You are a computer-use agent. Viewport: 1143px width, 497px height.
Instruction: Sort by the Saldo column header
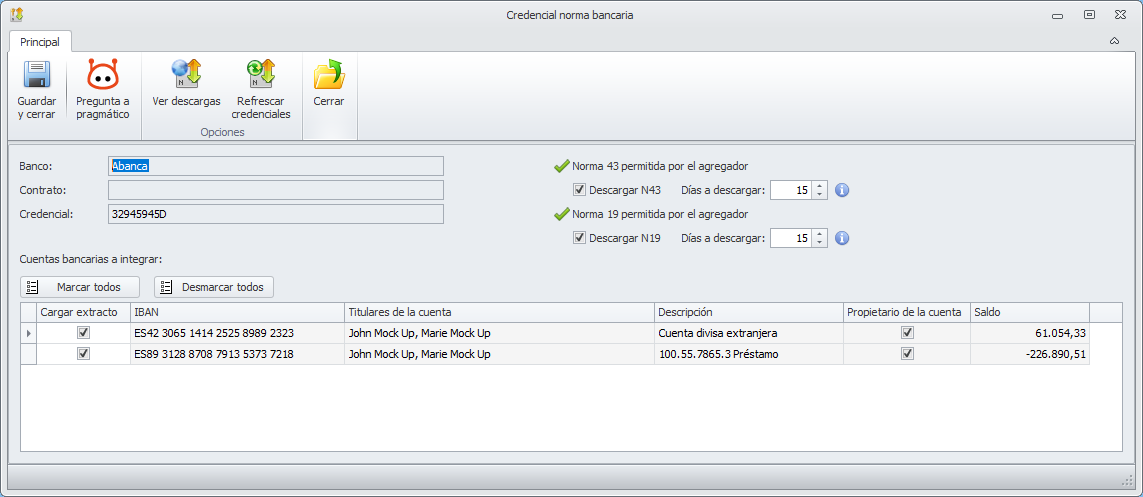tap(1029, 313)
